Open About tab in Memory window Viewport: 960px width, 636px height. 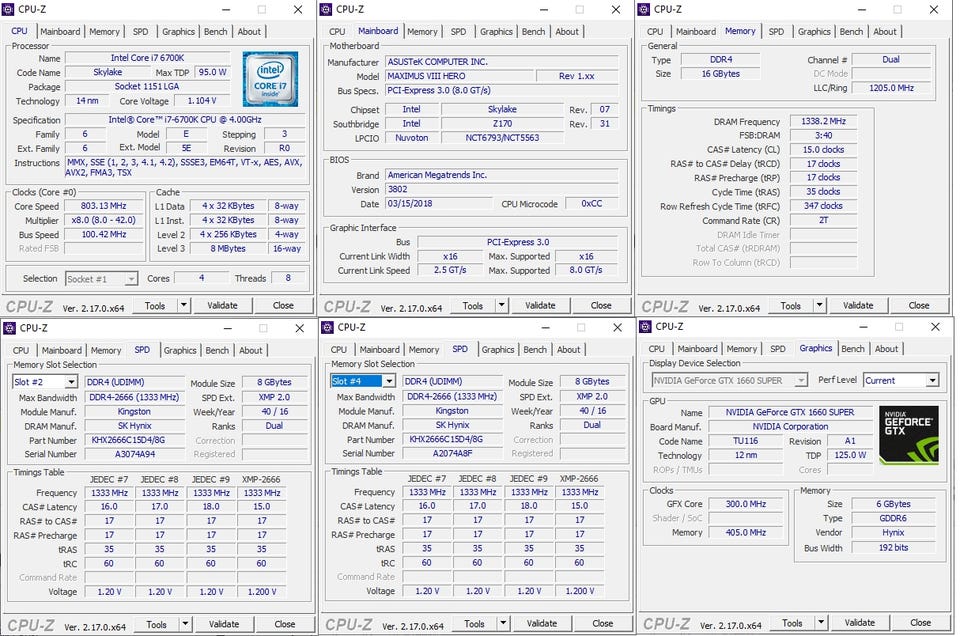[885, 31]
